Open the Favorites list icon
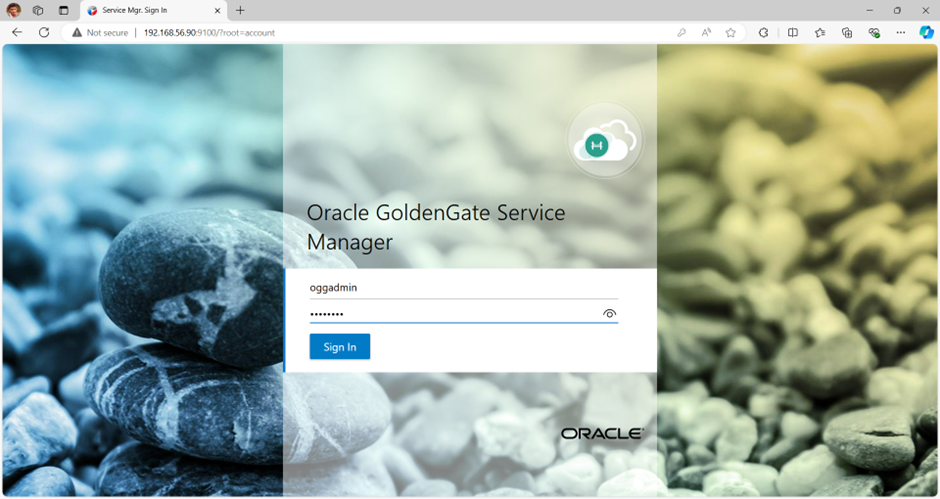 (x=820, y=33)
